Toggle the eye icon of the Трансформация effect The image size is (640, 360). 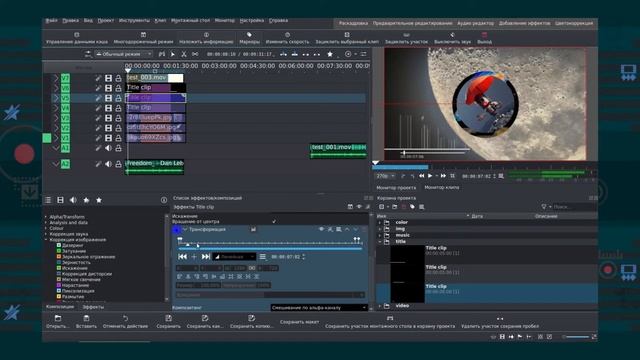[x=321, y=229]
